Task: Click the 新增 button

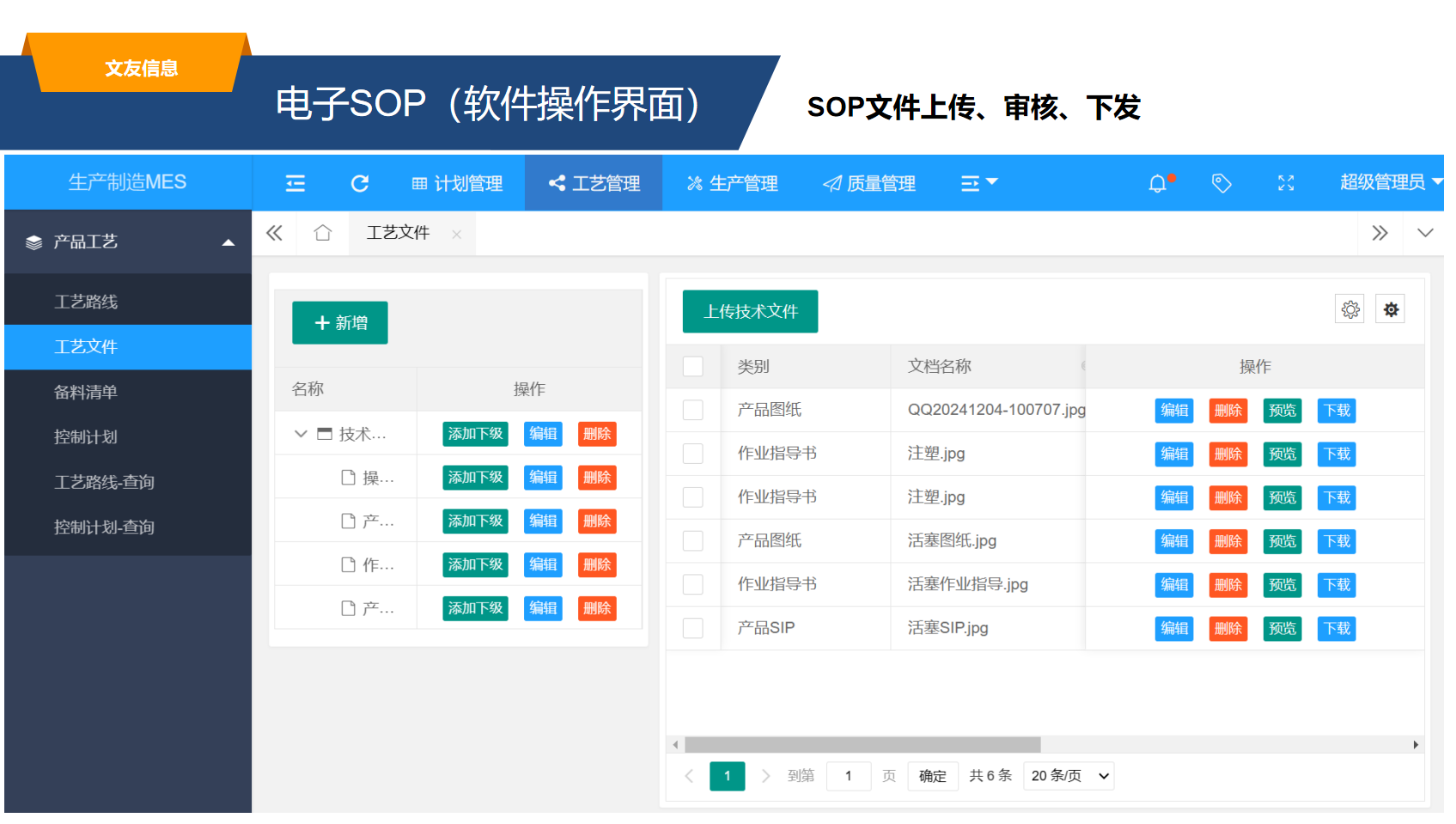Action: point(340,323)
